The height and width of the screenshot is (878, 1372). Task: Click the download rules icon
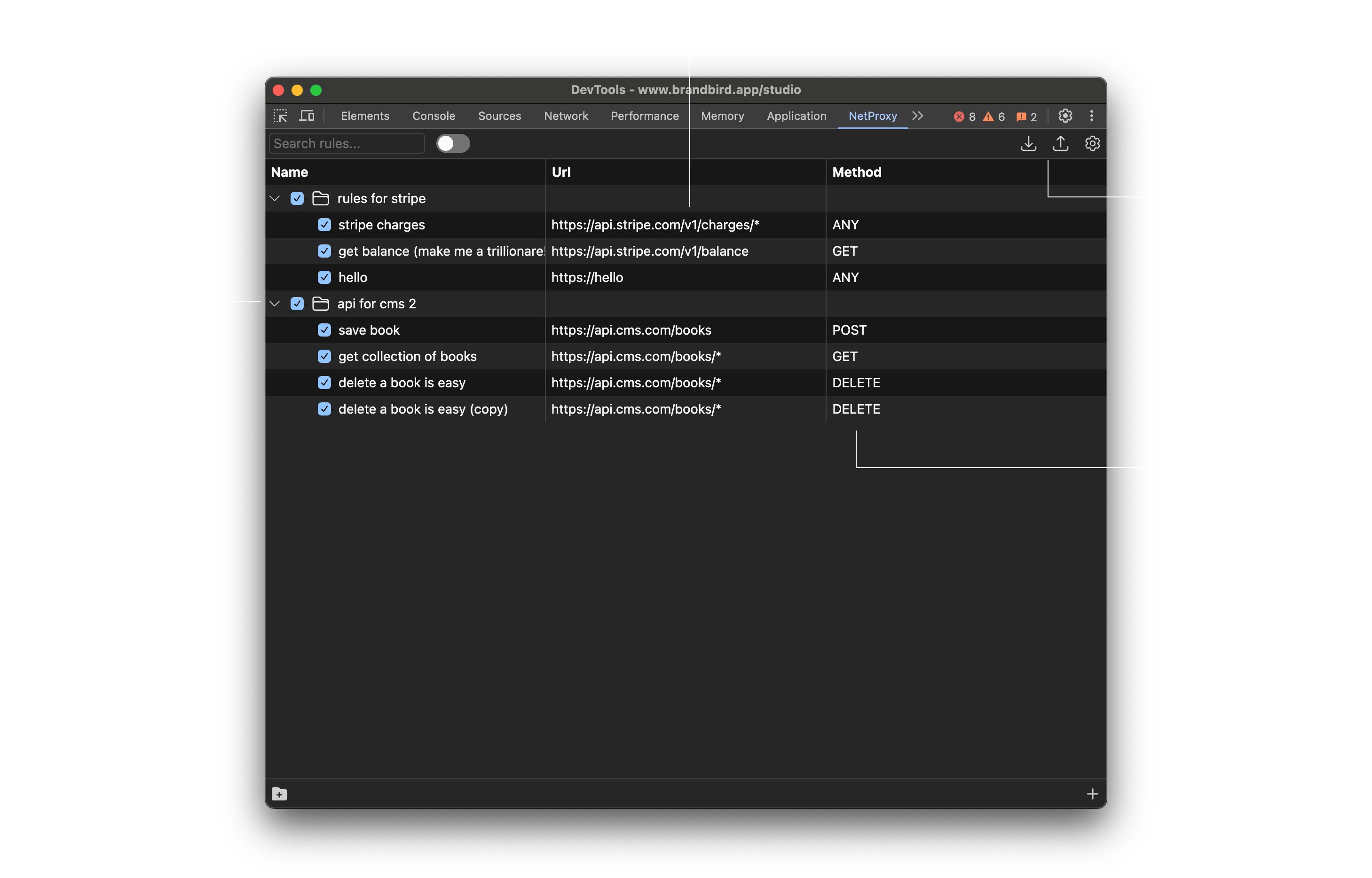[1028, 143]
